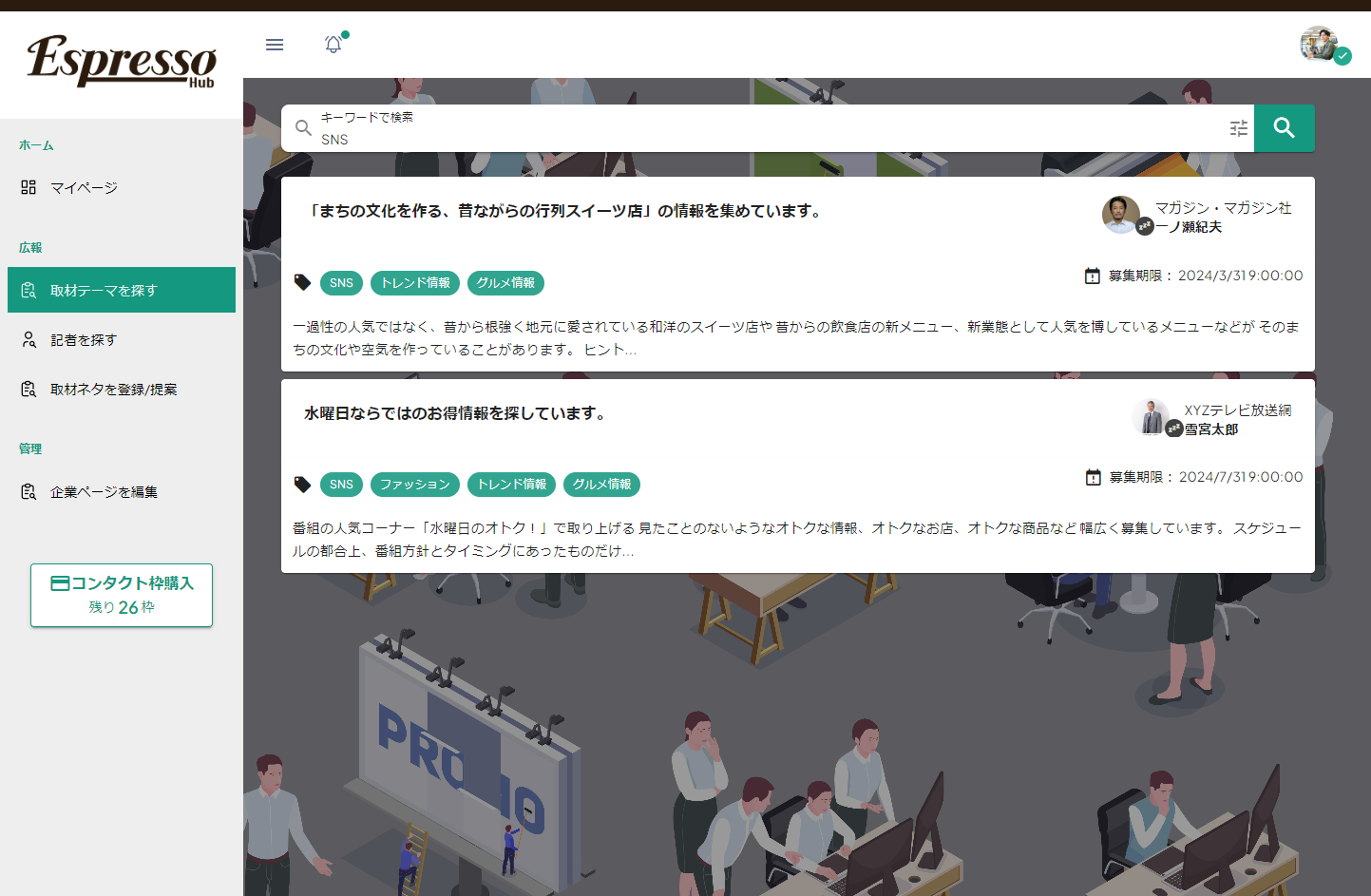Open search filter settings icon

[x=1238, y=127]
